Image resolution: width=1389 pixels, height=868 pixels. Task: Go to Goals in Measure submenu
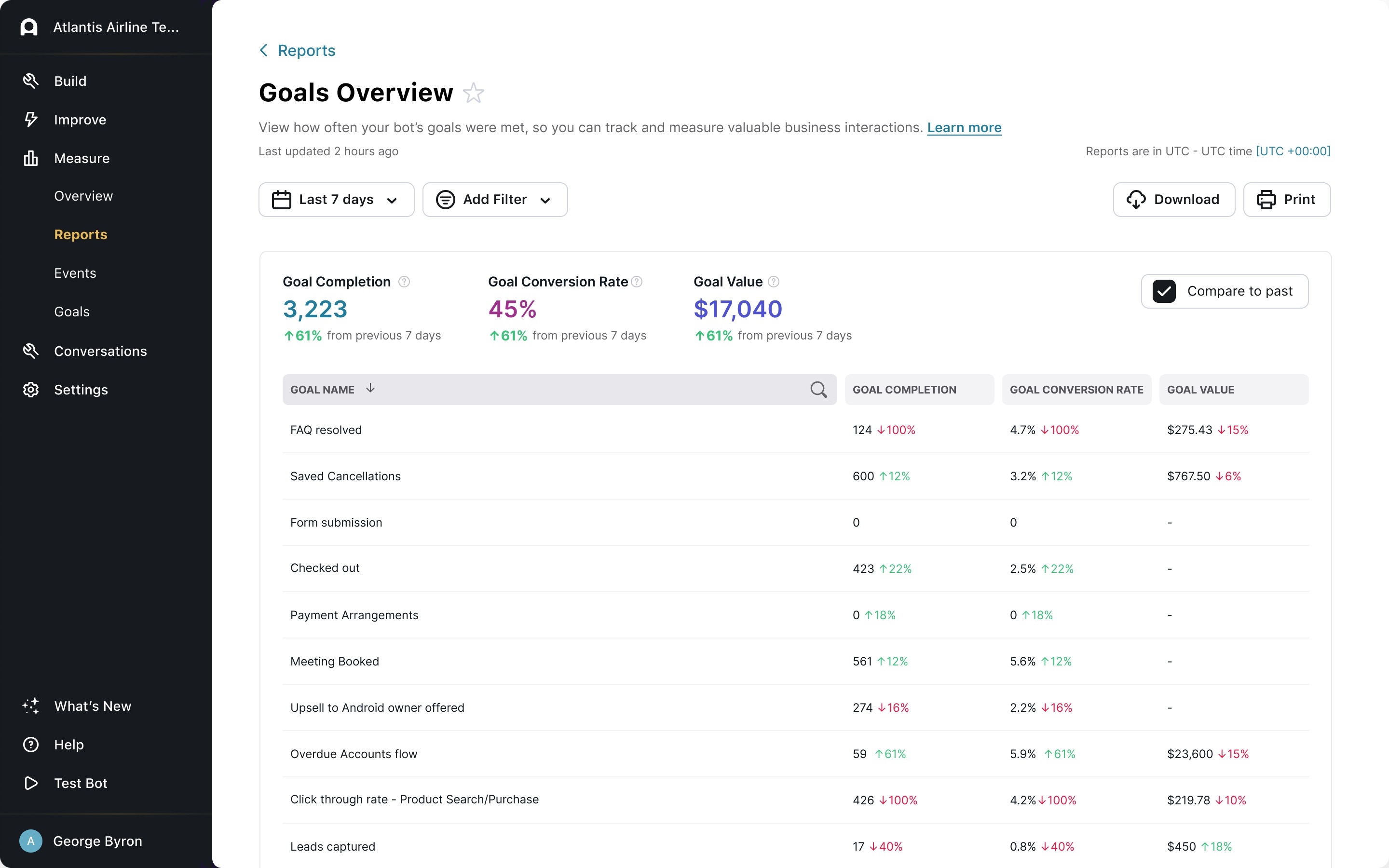click(x=72, y=312)
